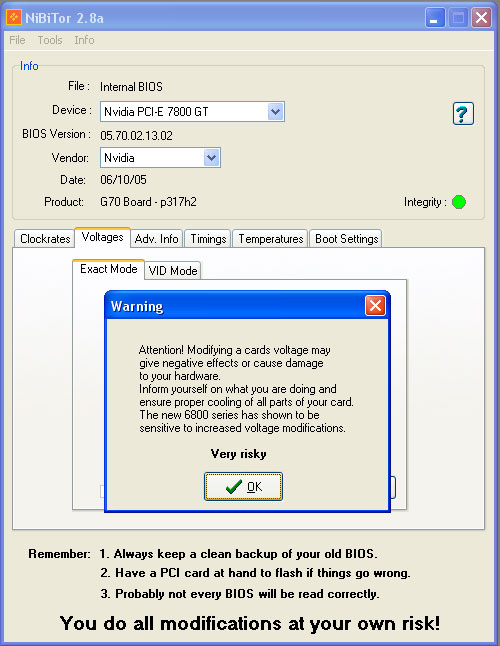This screenshot has width=500, height=646.
Task: Select the Voltages tab
Action: tap(103, 237)
